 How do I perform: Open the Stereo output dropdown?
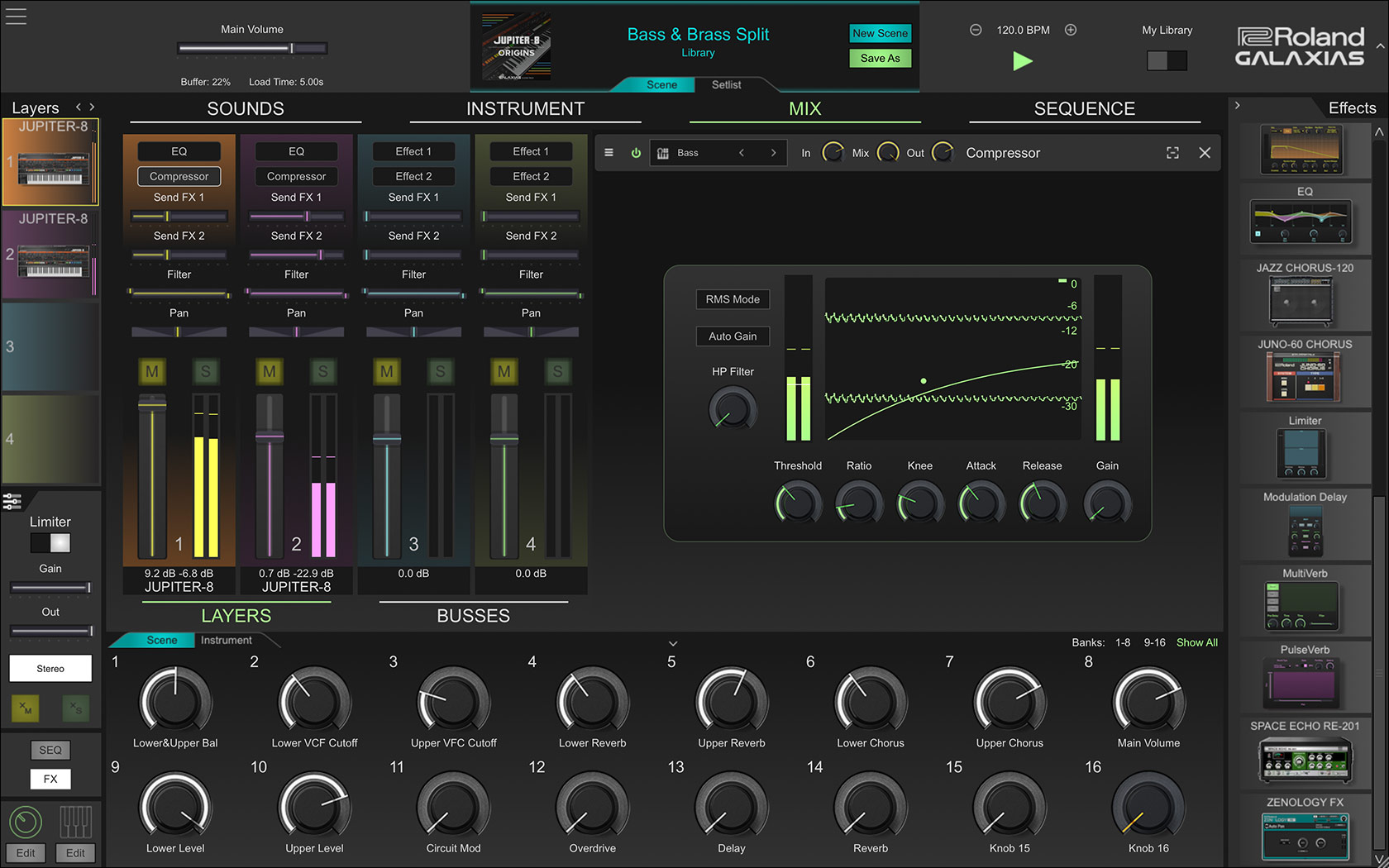[50, 668]
